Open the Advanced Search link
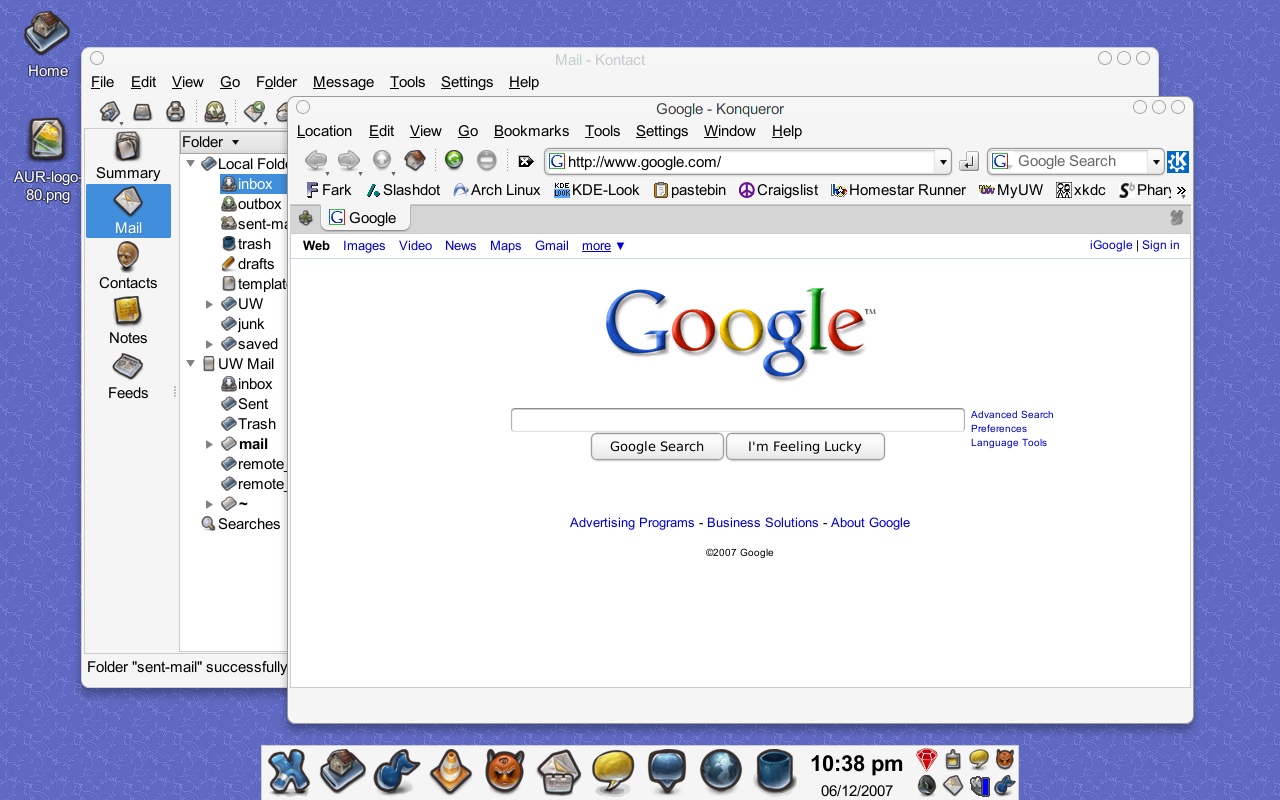Viewport: 1280px width, 800px height. [1012, 414]
